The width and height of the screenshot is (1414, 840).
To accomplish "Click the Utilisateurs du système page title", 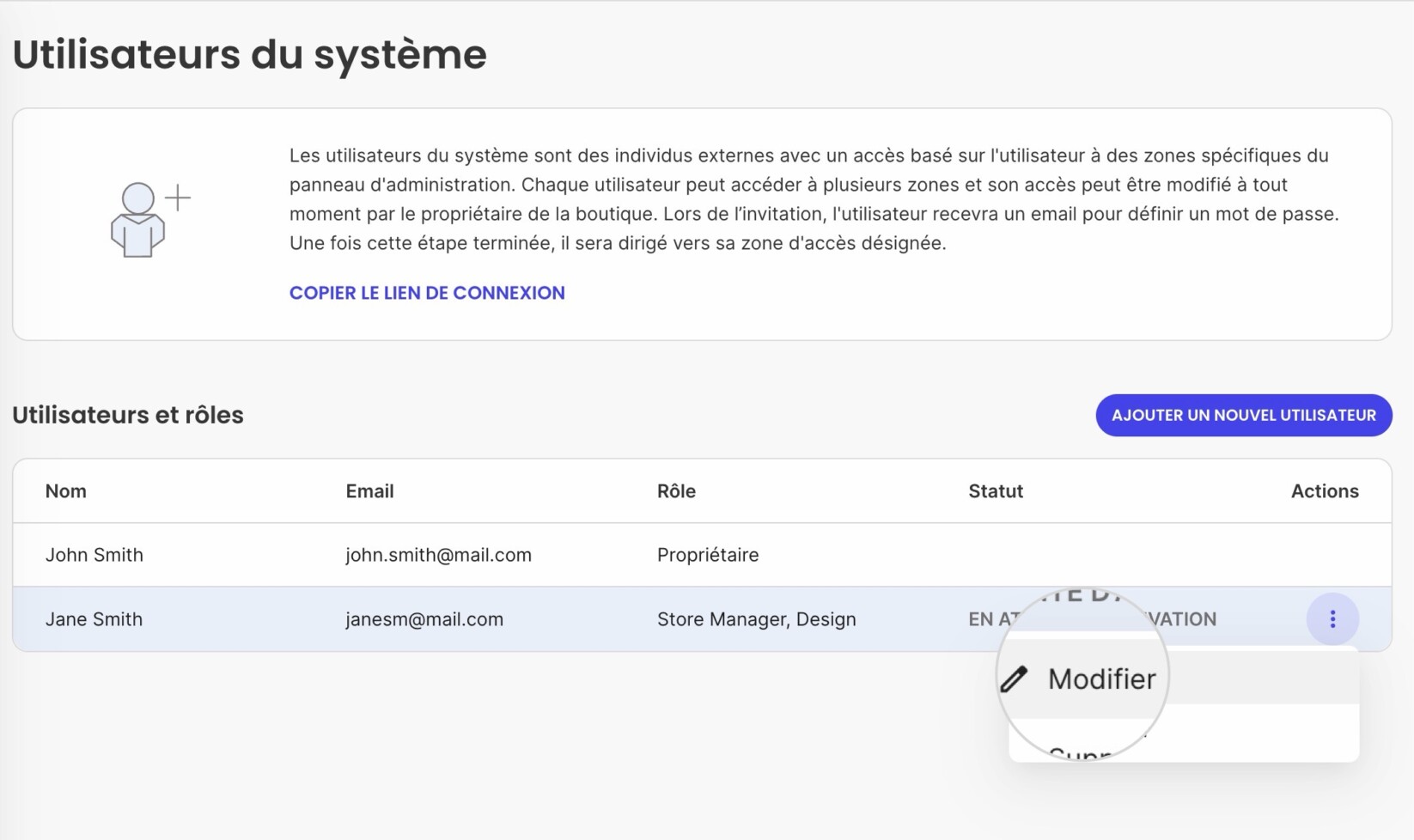I will coord(250,54).
